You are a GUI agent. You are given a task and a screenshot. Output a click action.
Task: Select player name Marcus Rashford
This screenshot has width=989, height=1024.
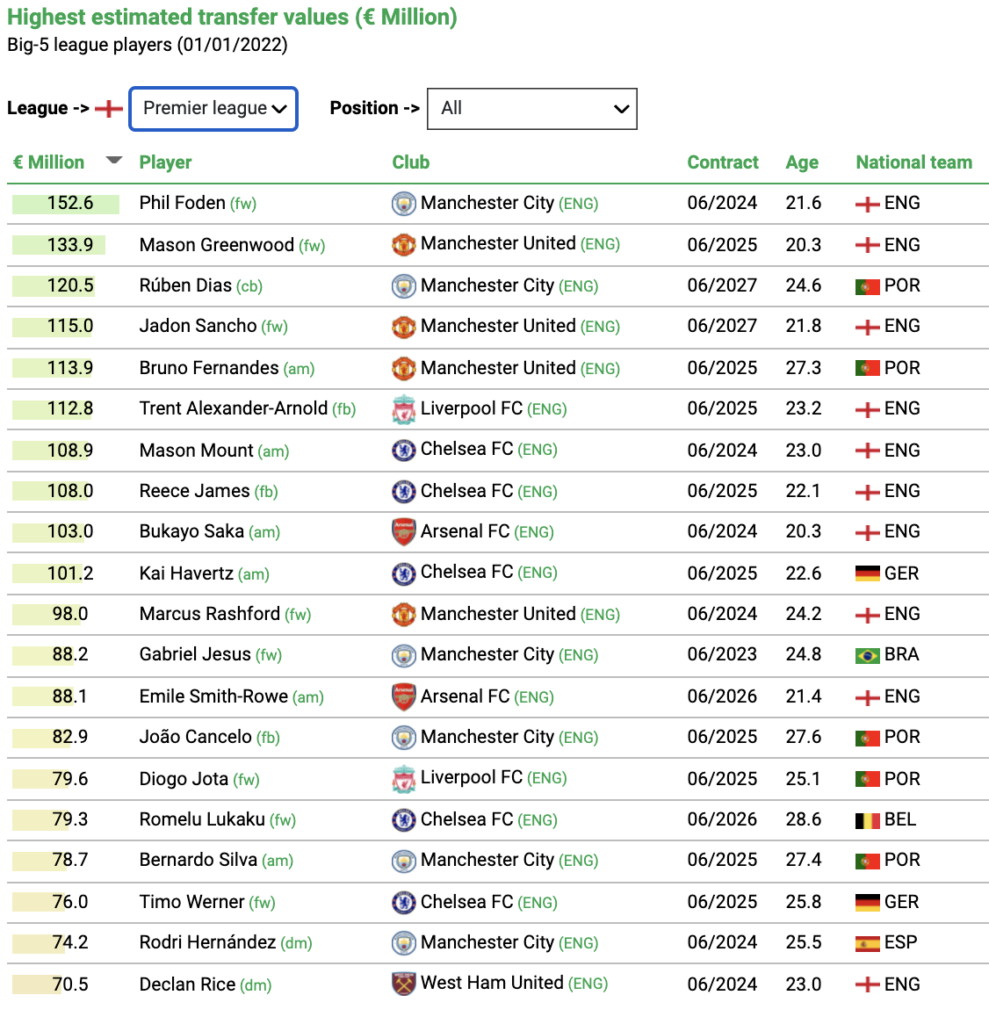point(210,614)
